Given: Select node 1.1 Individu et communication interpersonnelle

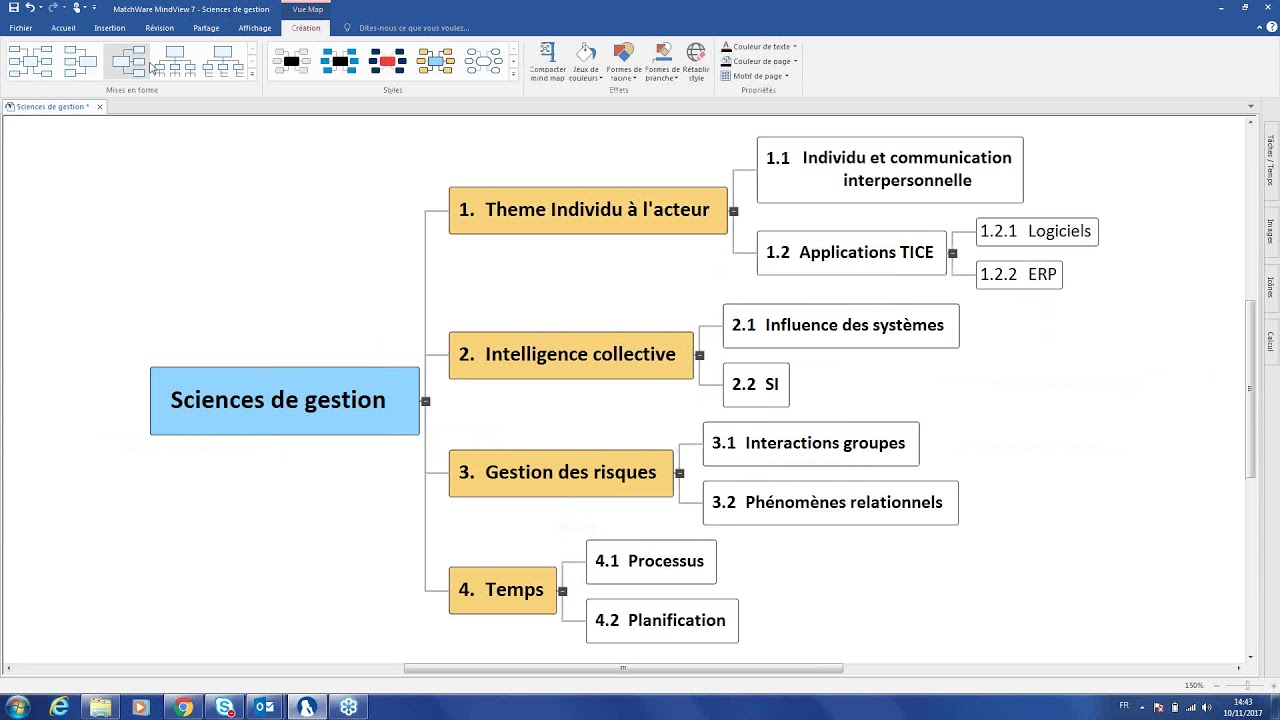Looking at the screenshot, I should click(x=890, y=170).
